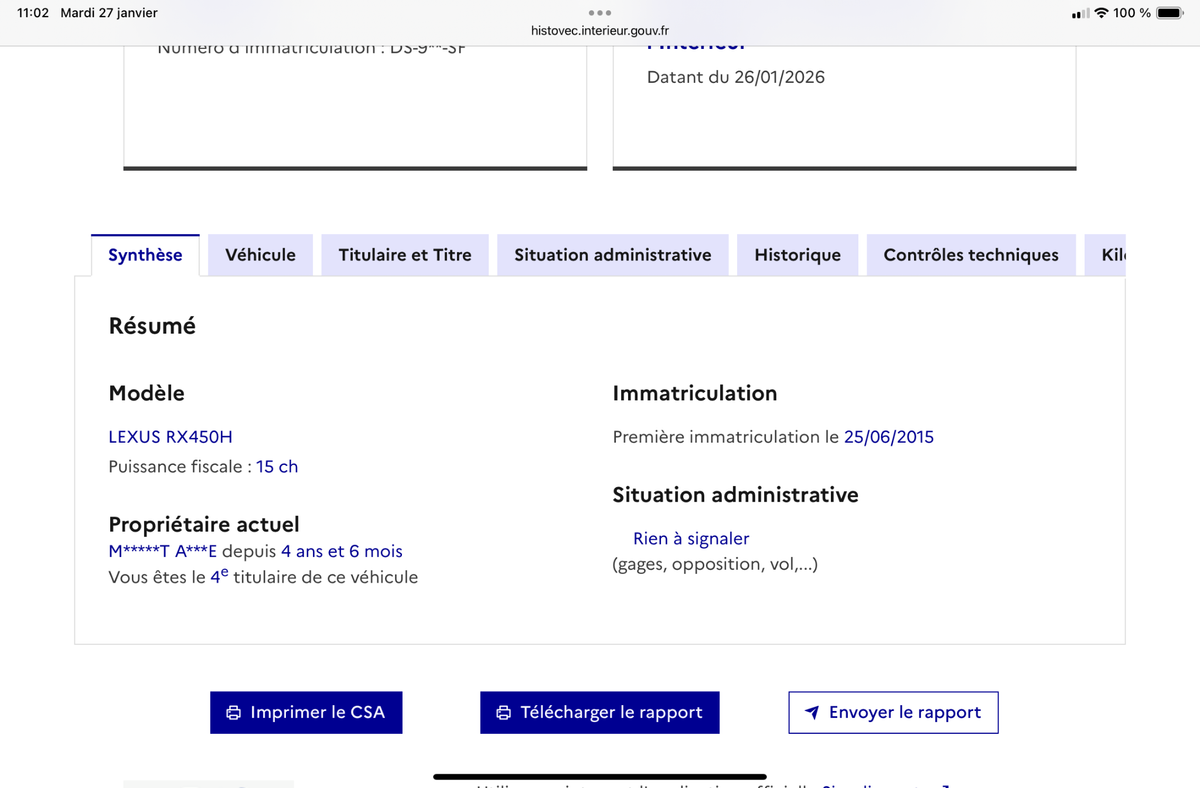Click the 25/06/2015 registration date
This screenshot has width=1200, height=788.
889,436
